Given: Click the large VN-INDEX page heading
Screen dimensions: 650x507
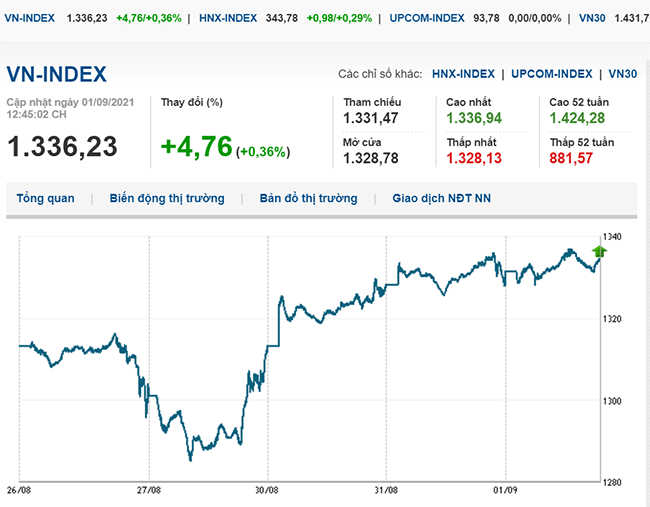Looking at the screenshot, I should (x=57, y=75).
